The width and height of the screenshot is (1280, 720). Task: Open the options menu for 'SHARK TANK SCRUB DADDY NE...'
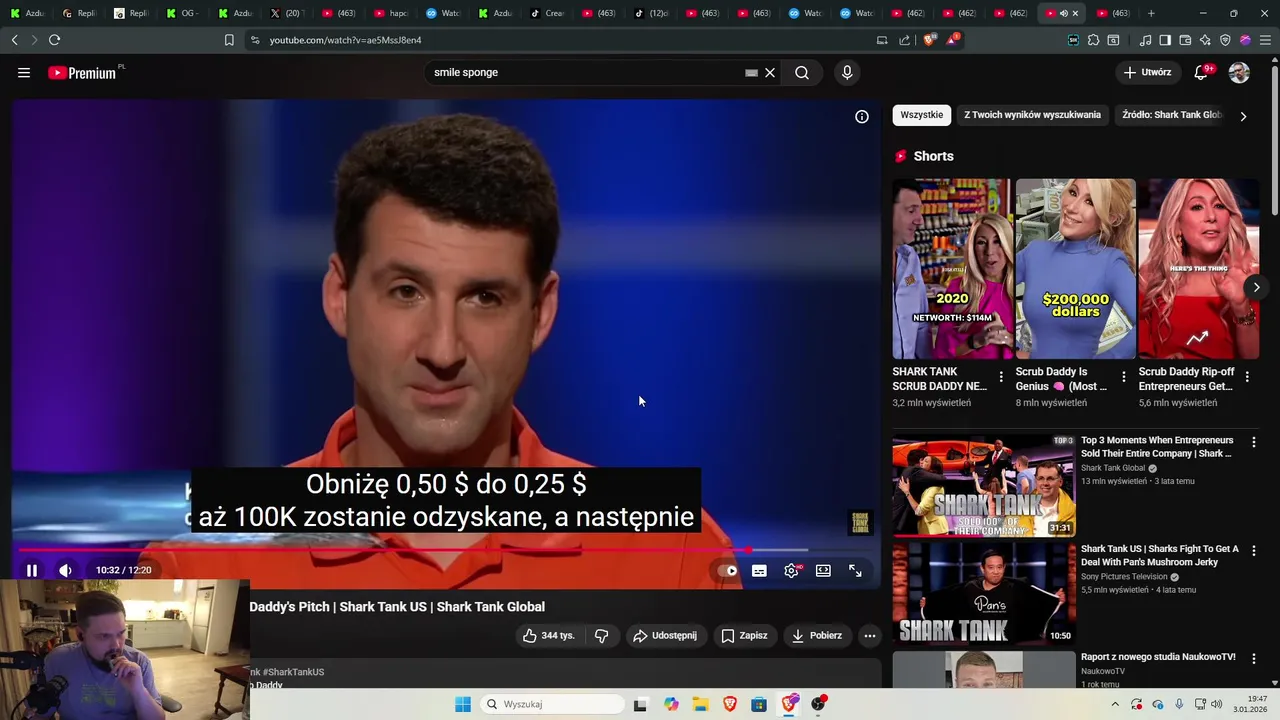tap(1001, 377)
